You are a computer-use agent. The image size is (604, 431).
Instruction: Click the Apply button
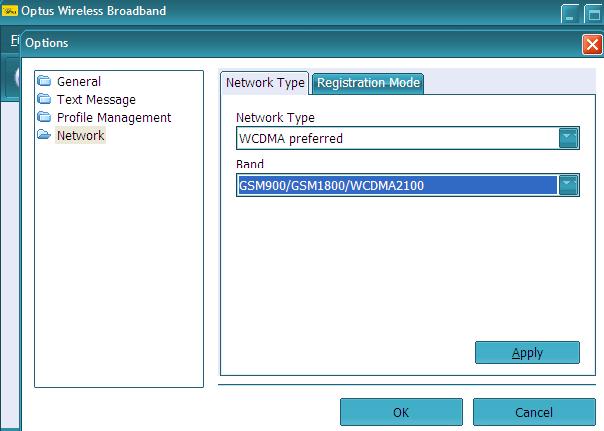(x=527, y=352)
